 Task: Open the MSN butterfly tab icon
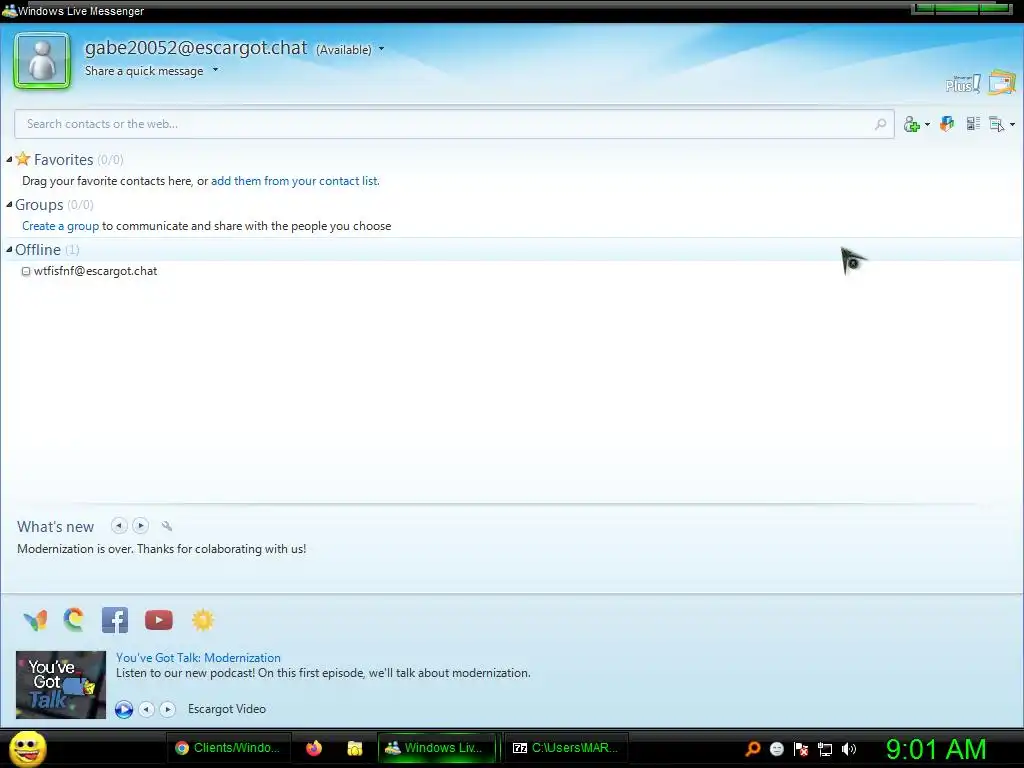tap(35, 620)
